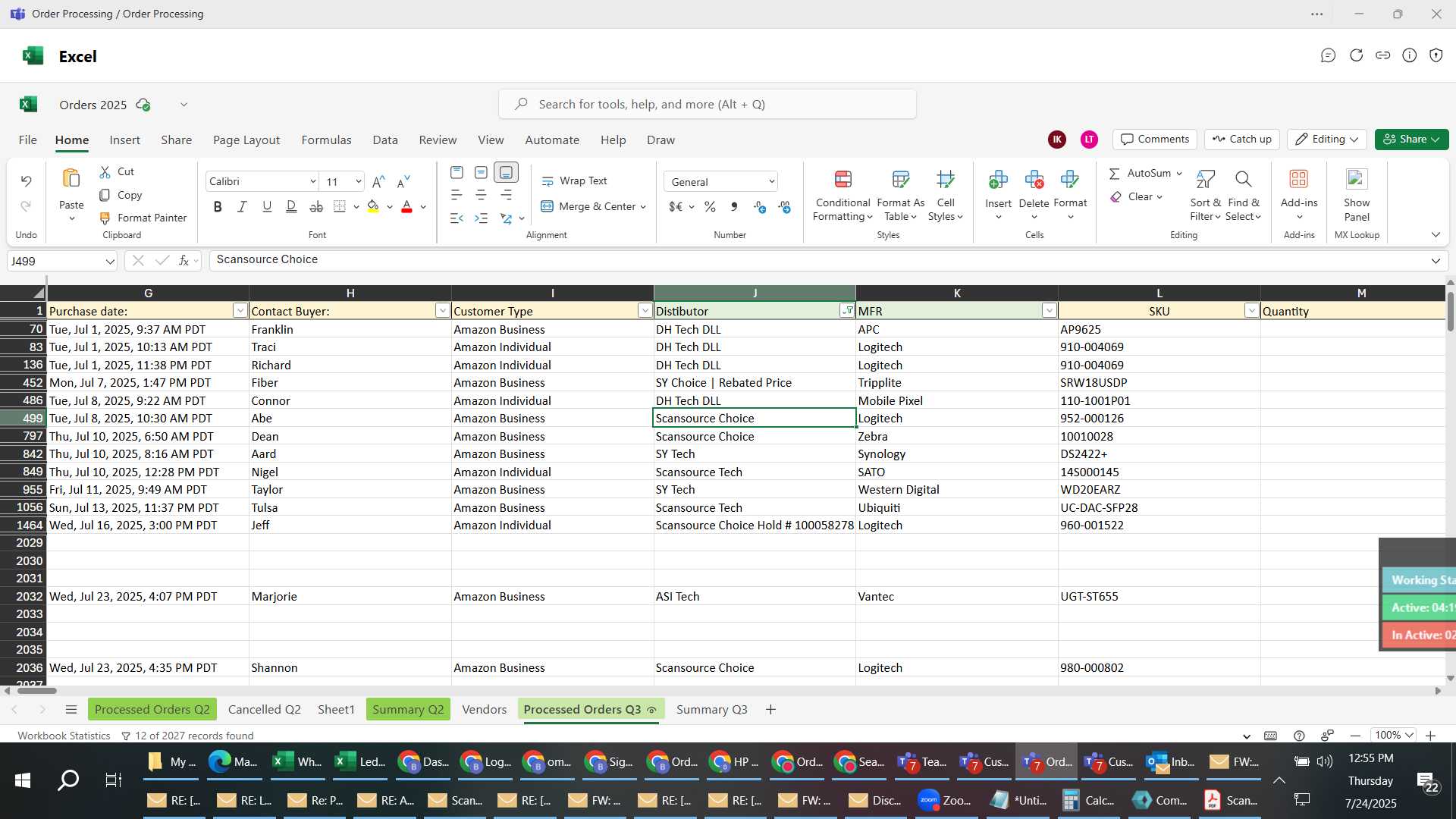Click the Catch up button
The height and width of the screenshot is (819, 1456).
[x=1241, y=140]
